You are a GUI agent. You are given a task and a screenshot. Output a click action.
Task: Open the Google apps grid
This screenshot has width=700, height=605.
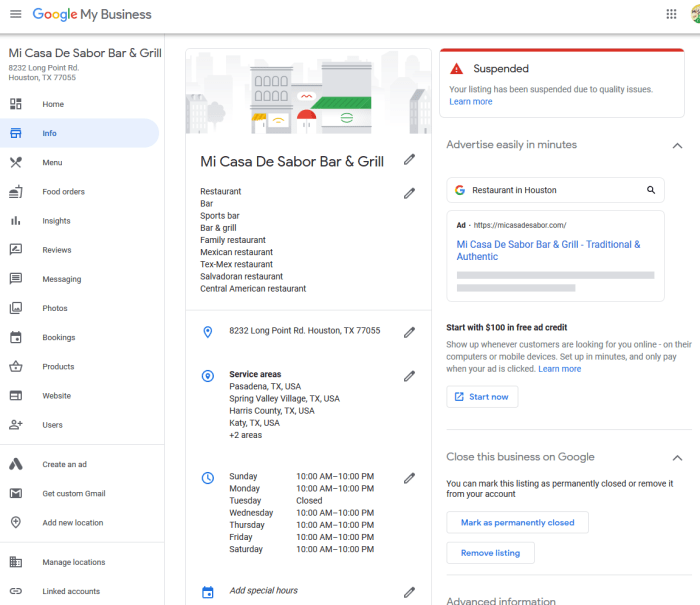pos(671,14)
